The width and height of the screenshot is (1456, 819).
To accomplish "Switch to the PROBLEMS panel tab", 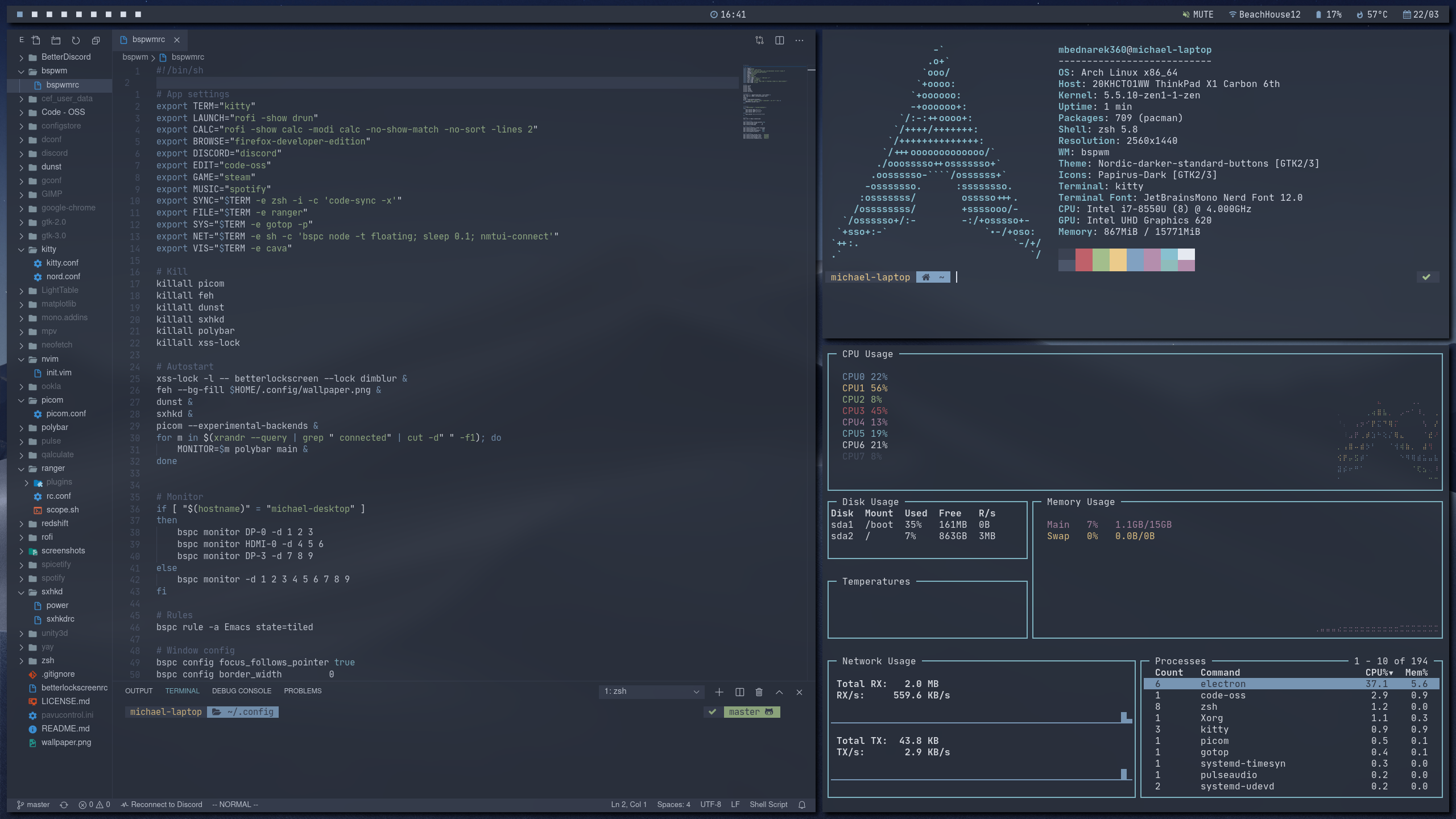I will point(303,691).
